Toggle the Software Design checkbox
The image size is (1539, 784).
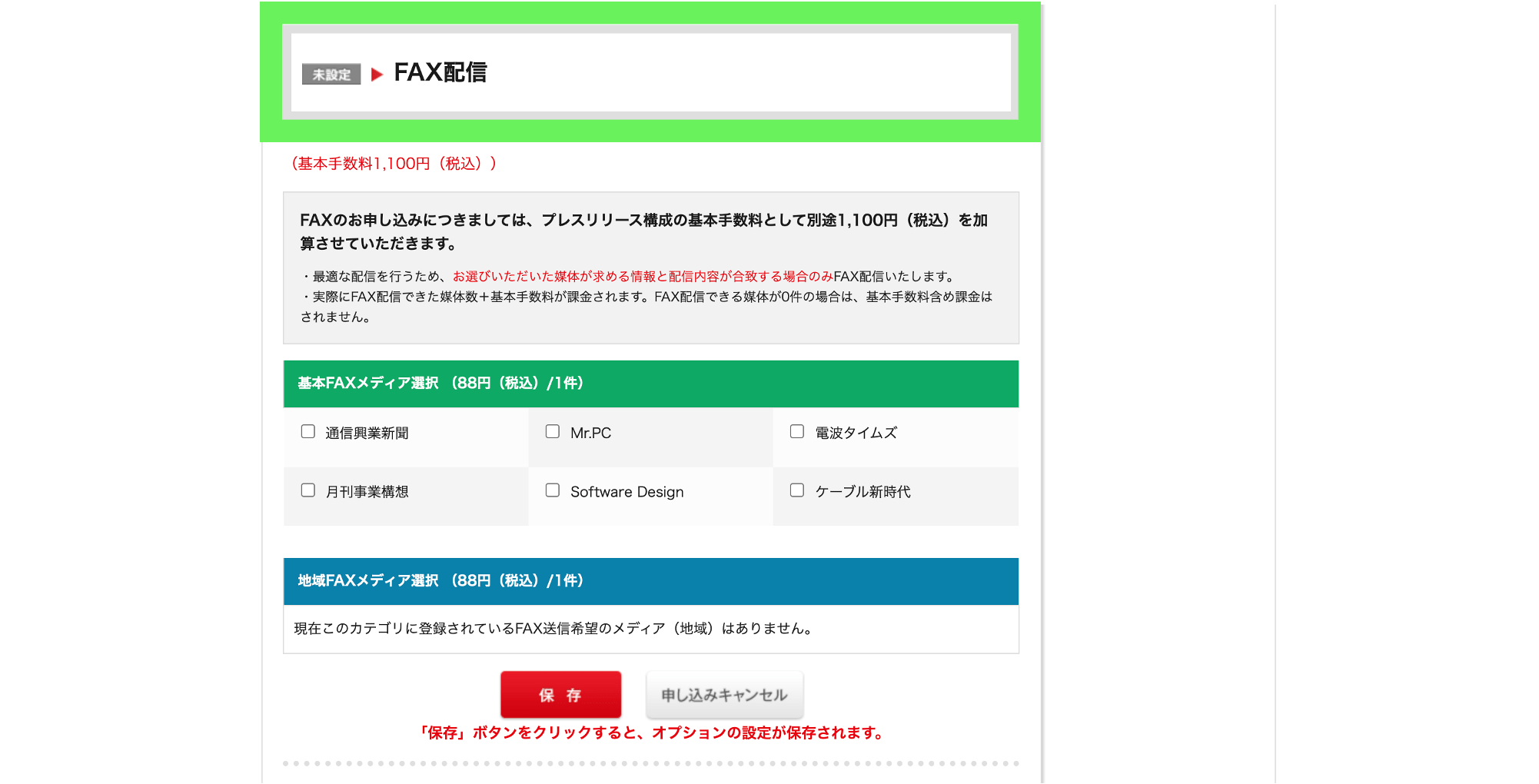[553, 490]
